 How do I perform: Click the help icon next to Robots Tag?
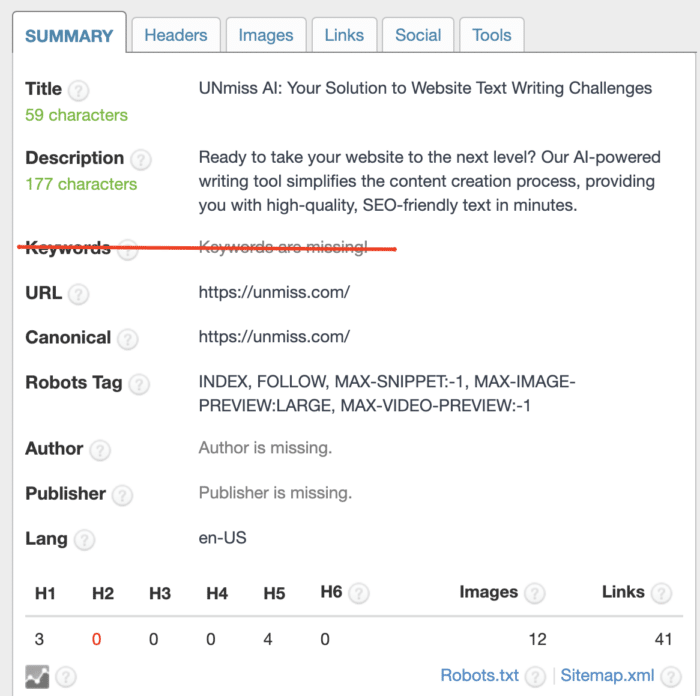click(x=139, y=384)
